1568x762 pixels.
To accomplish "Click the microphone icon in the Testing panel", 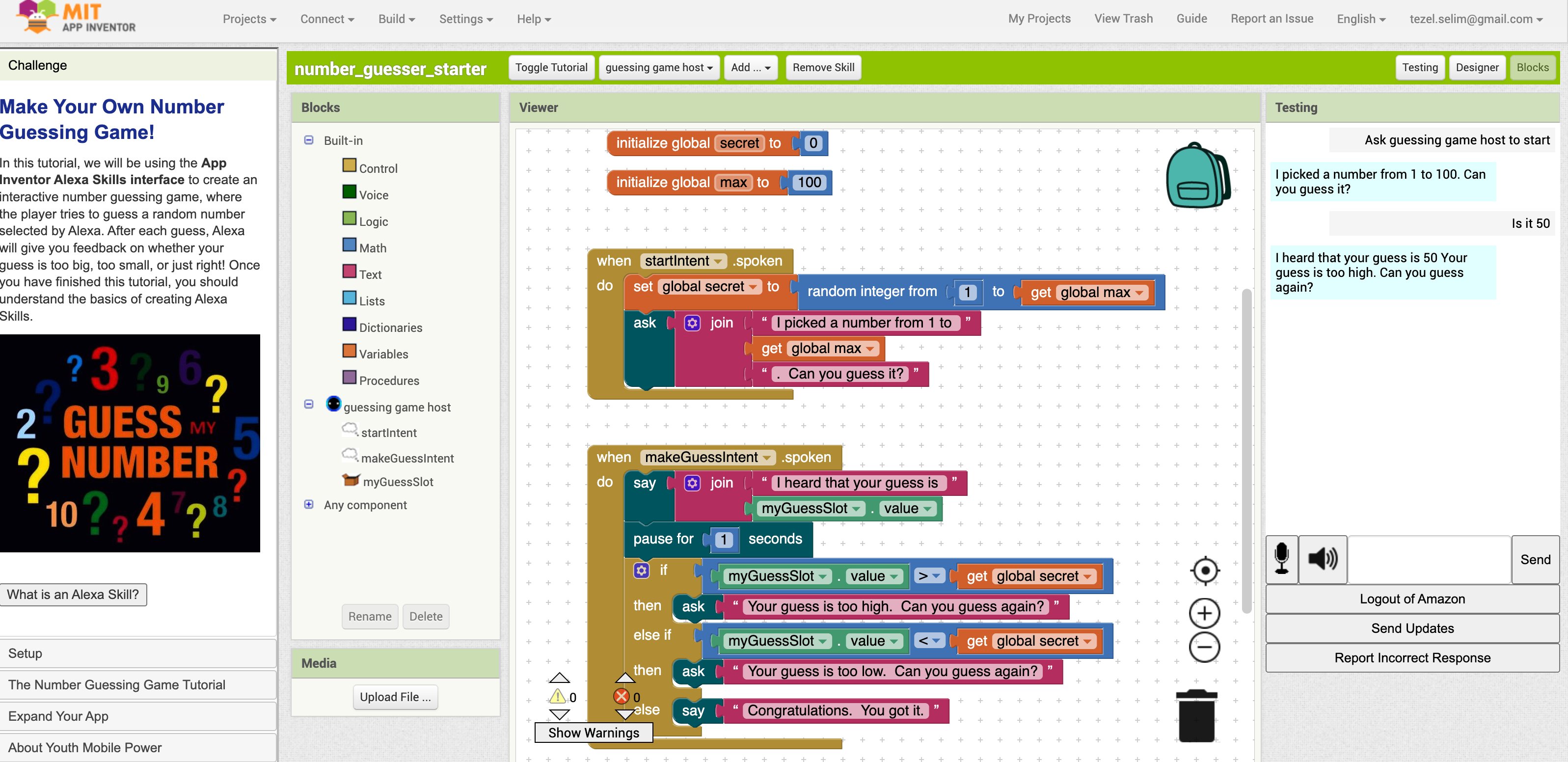I will [1282, 559].
